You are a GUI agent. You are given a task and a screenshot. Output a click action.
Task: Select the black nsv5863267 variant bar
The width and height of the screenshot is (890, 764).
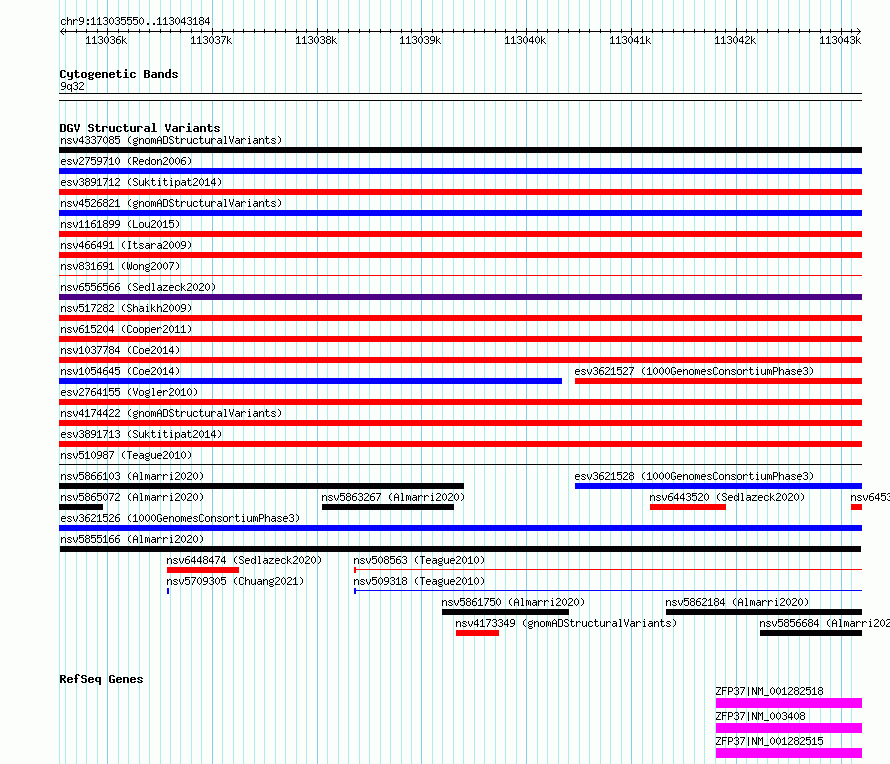click(x=388, y=507)
